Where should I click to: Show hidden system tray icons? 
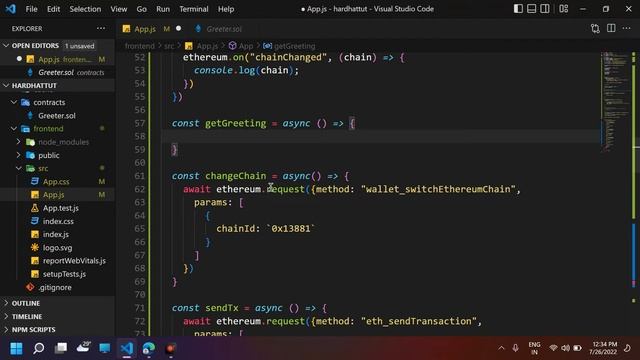[501, 348]
